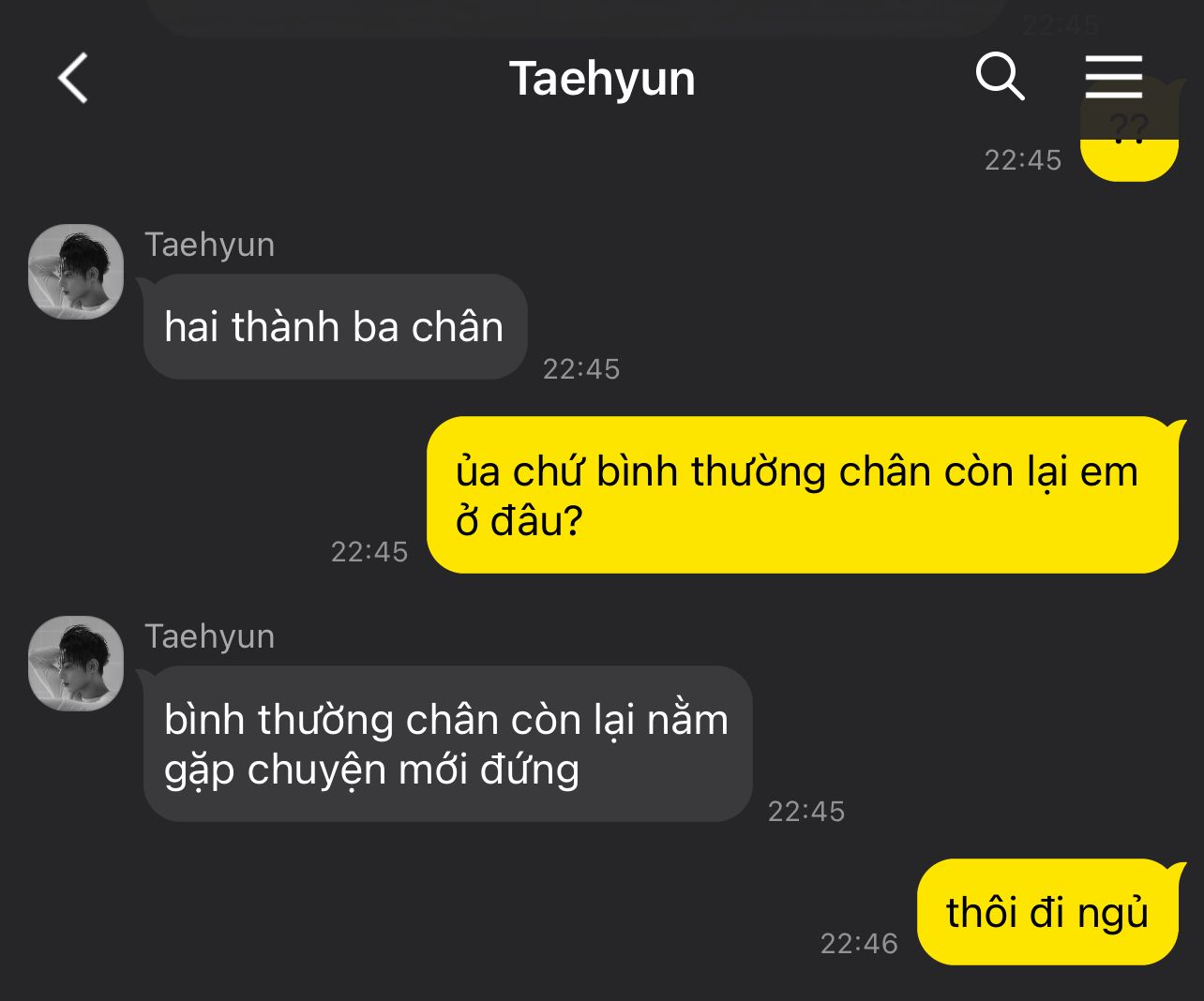
Task: Tap timestamp left of "ủa chứ" message
Action: [x=369, y=551]
